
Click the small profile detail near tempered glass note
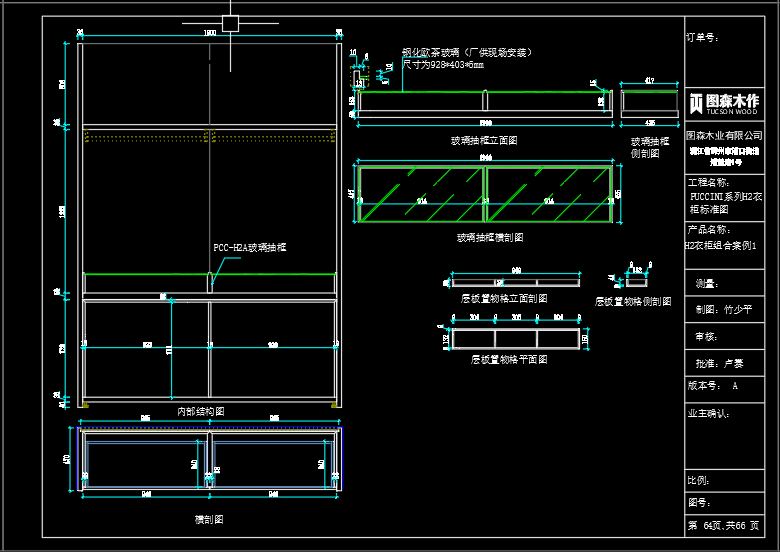pos(357,78)
